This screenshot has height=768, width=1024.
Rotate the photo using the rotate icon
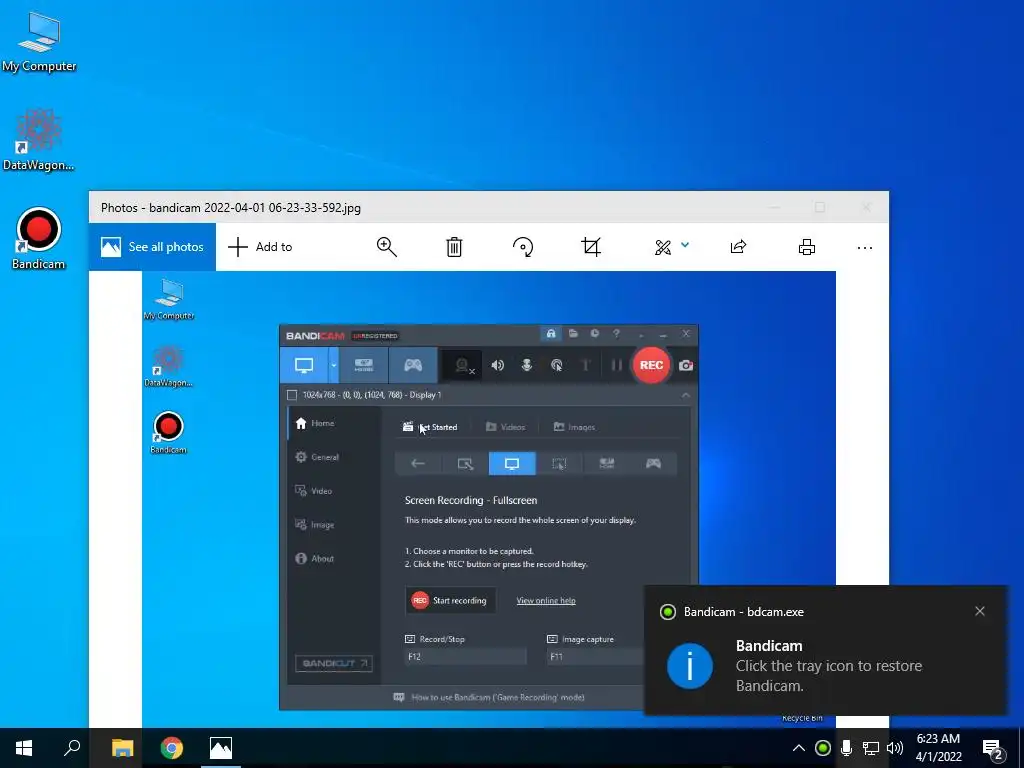coord(523,247)
